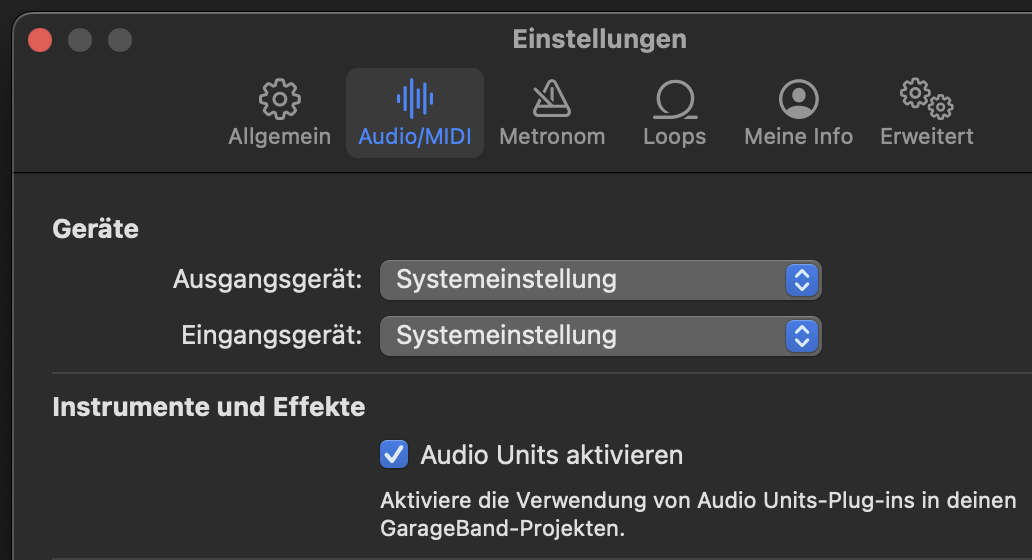Uncheck the Audio Units aktivieren checkbox
The height and width of the screenshot is (560, 1032).
pyautogui.click(x=394, y=455)
